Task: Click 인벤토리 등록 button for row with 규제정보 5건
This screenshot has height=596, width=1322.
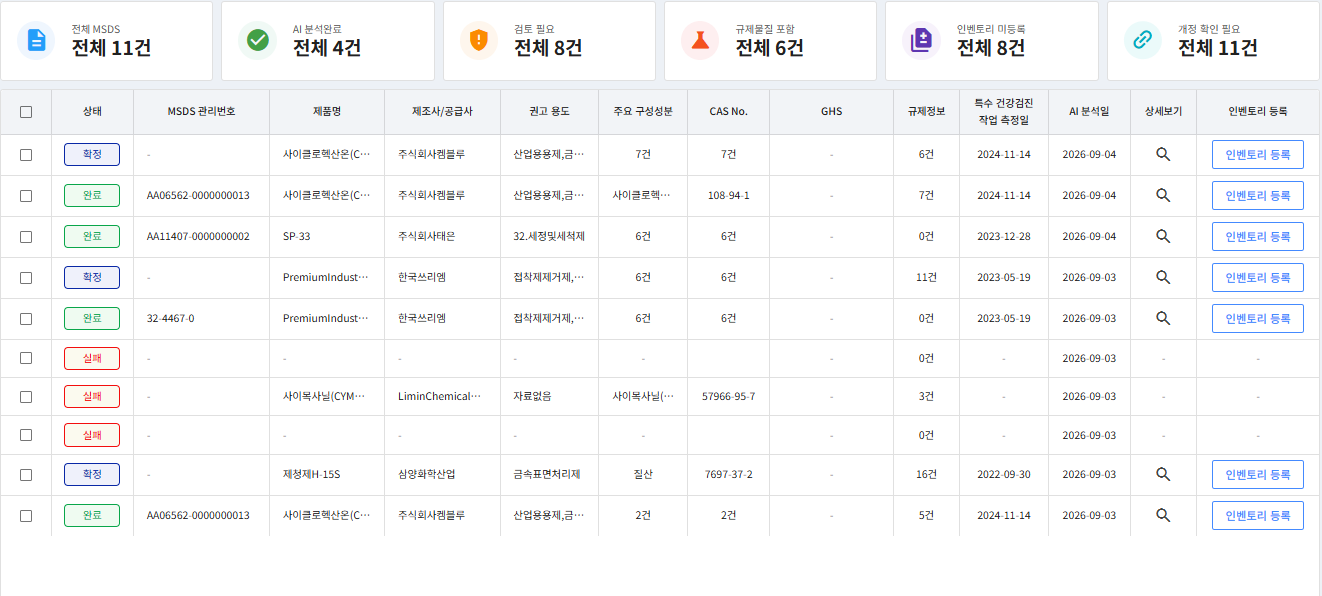Action: 1257,515
